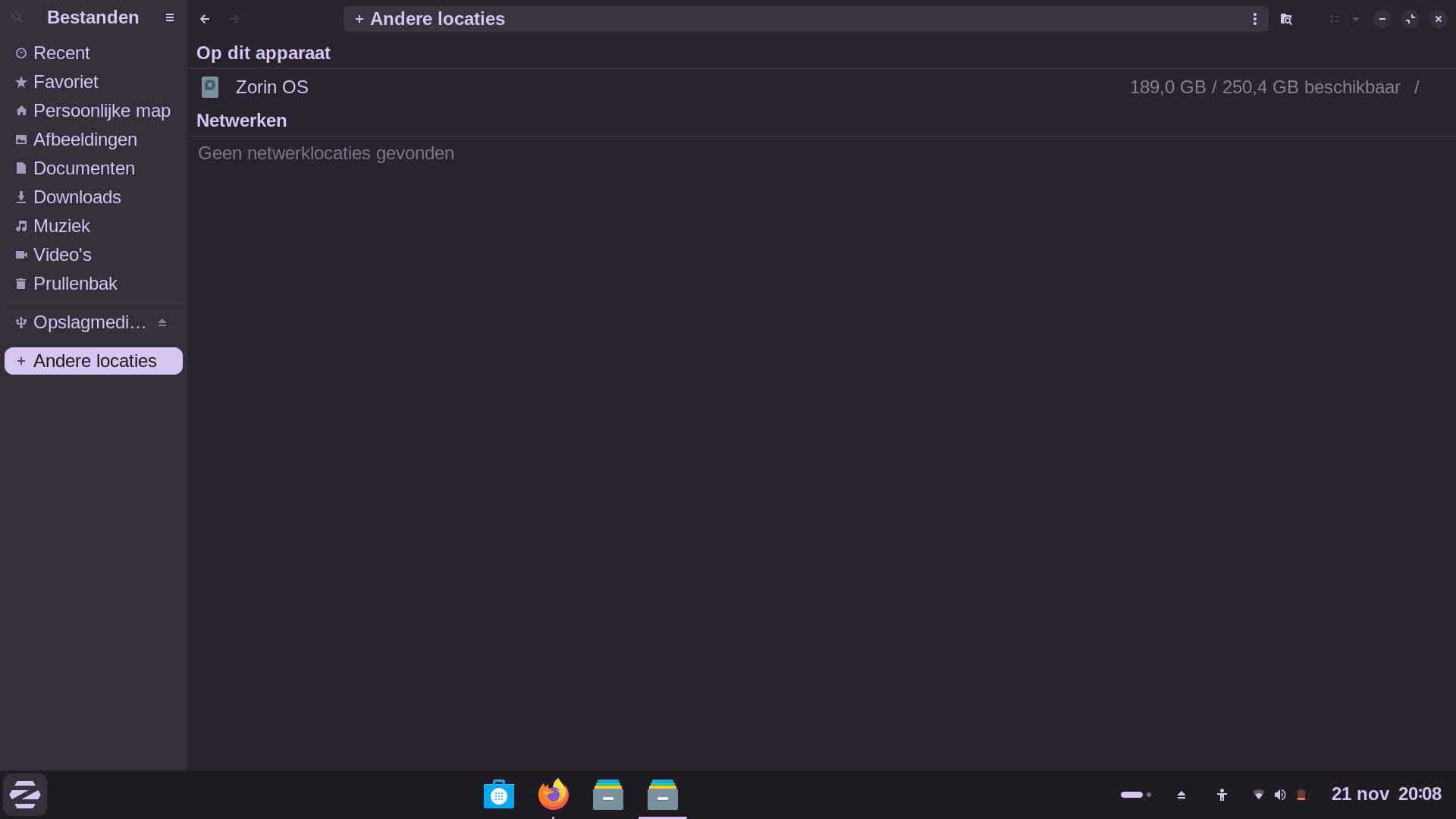This screenshot has height=819, width=1456.
Task: Toggle the list/grid view button
Action: point(1335,19)
